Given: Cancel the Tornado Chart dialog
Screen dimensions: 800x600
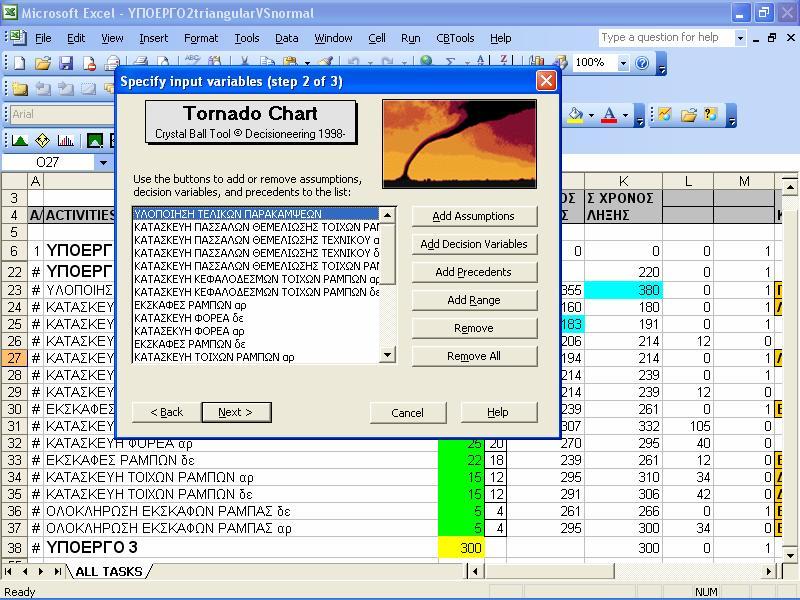Looking at the screenshot, I should [408, 412].
